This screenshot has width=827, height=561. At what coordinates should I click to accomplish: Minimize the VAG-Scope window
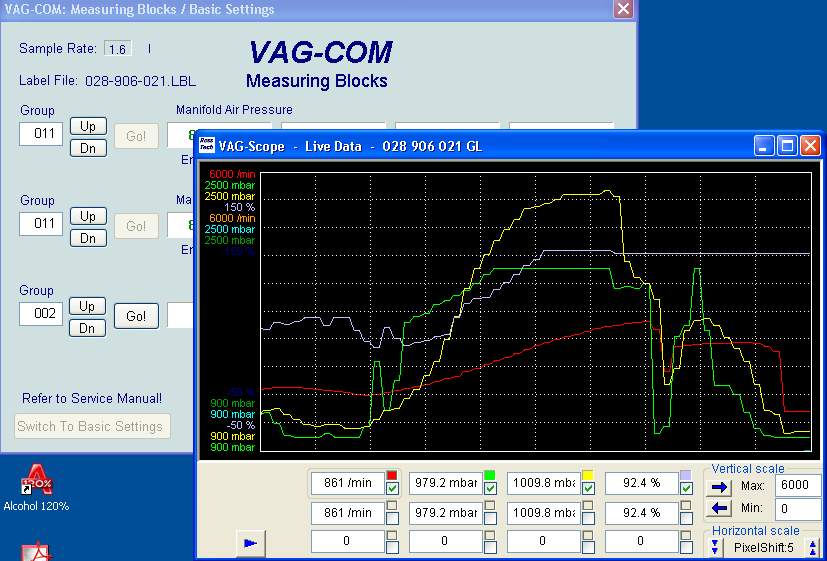point(763,146)
